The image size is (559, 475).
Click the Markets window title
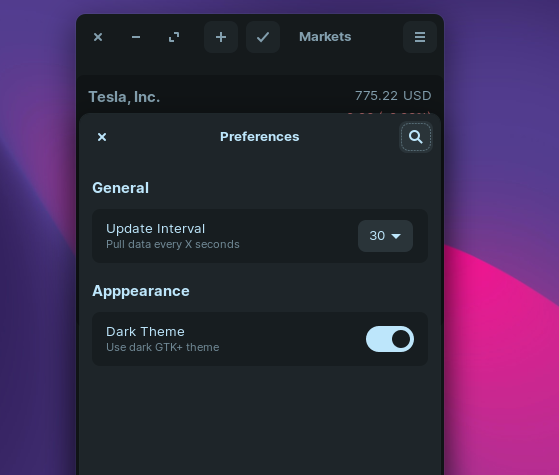coord(325,37)
